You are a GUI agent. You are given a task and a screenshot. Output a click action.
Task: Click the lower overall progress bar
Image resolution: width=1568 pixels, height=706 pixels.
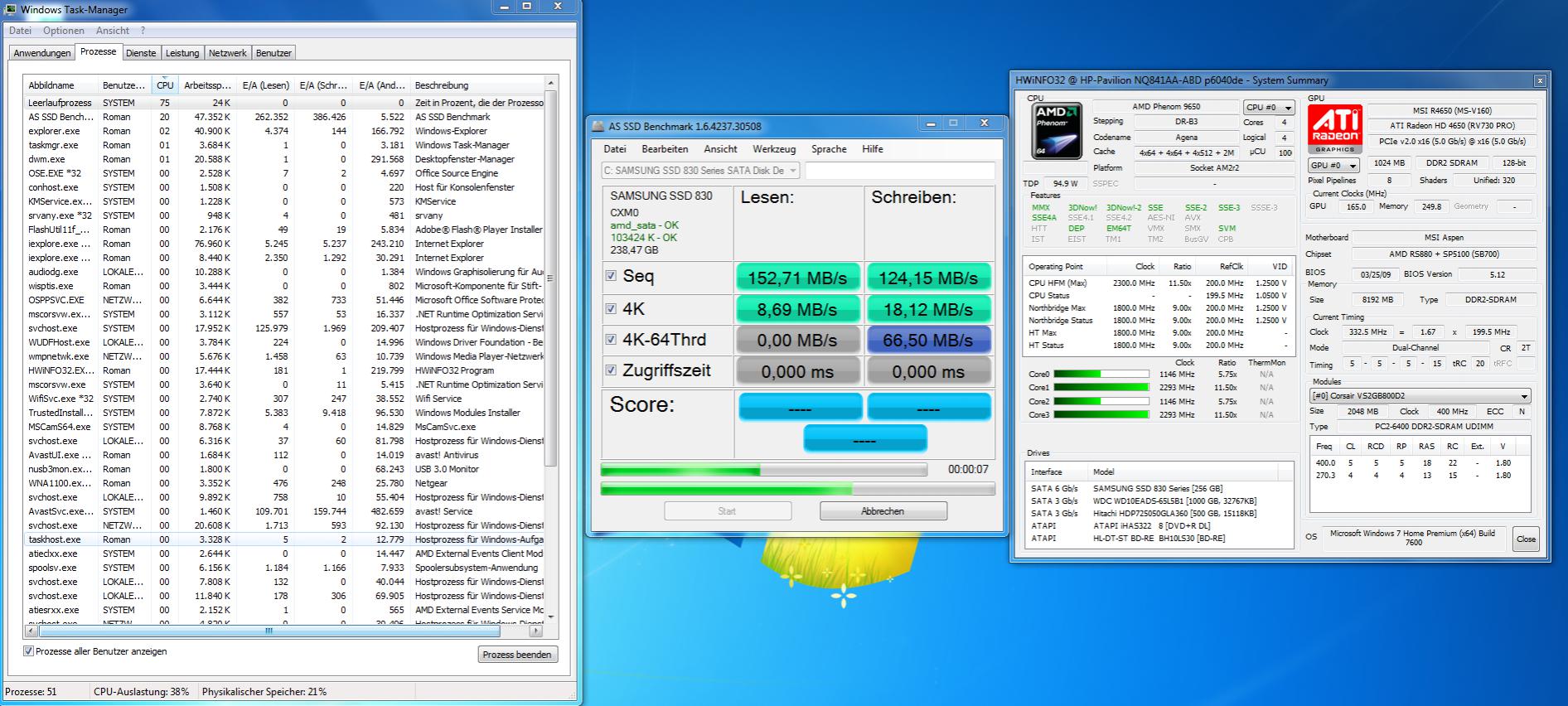797,489
